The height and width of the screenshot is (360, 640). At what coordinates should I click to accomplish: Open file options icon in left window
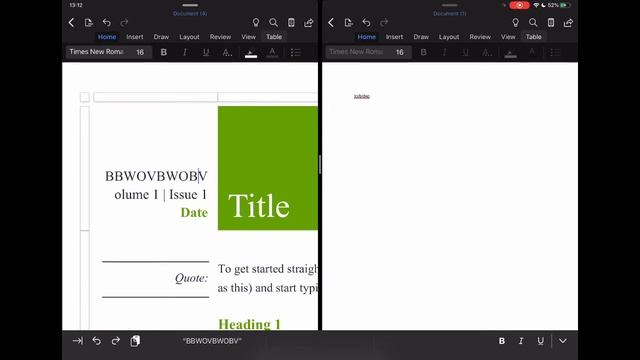click(89, 22)
